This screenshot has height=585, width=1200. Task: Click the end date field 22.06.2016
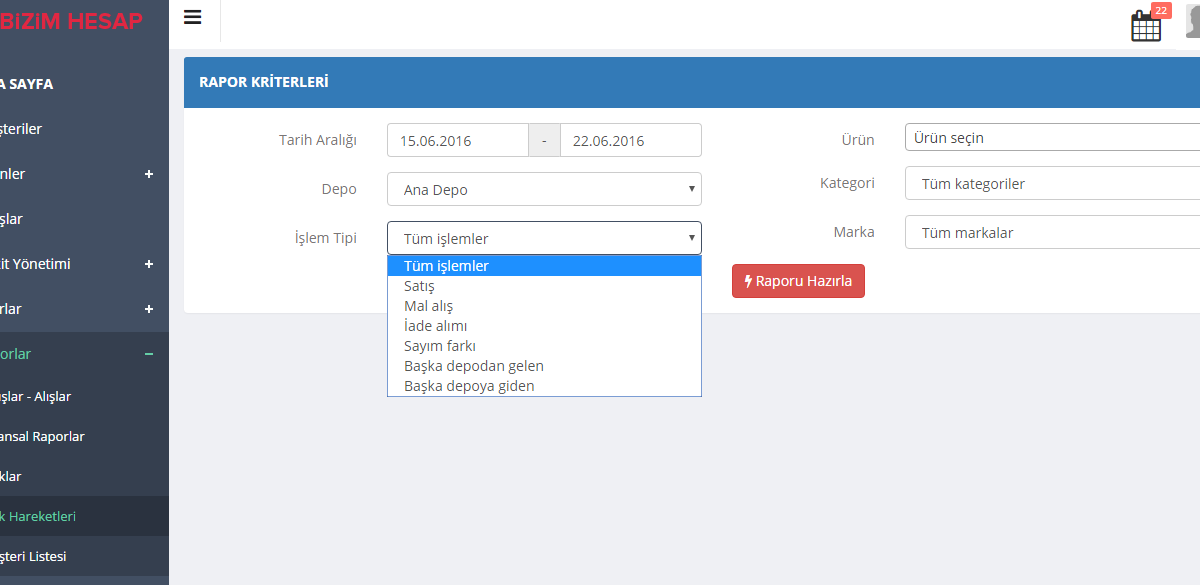[x=630, y=139]
